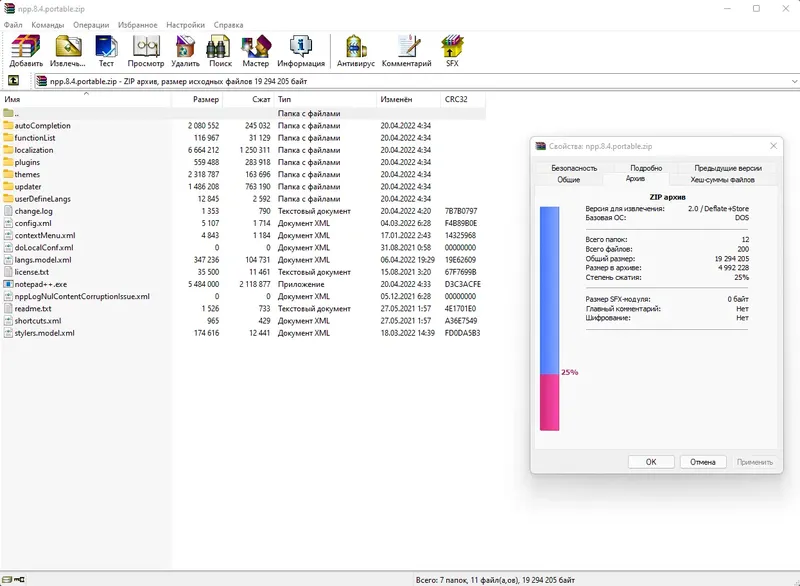Open the Просмотр (View) toolbar icon
The width and height of the screenshot is (800, 586).
146,47
